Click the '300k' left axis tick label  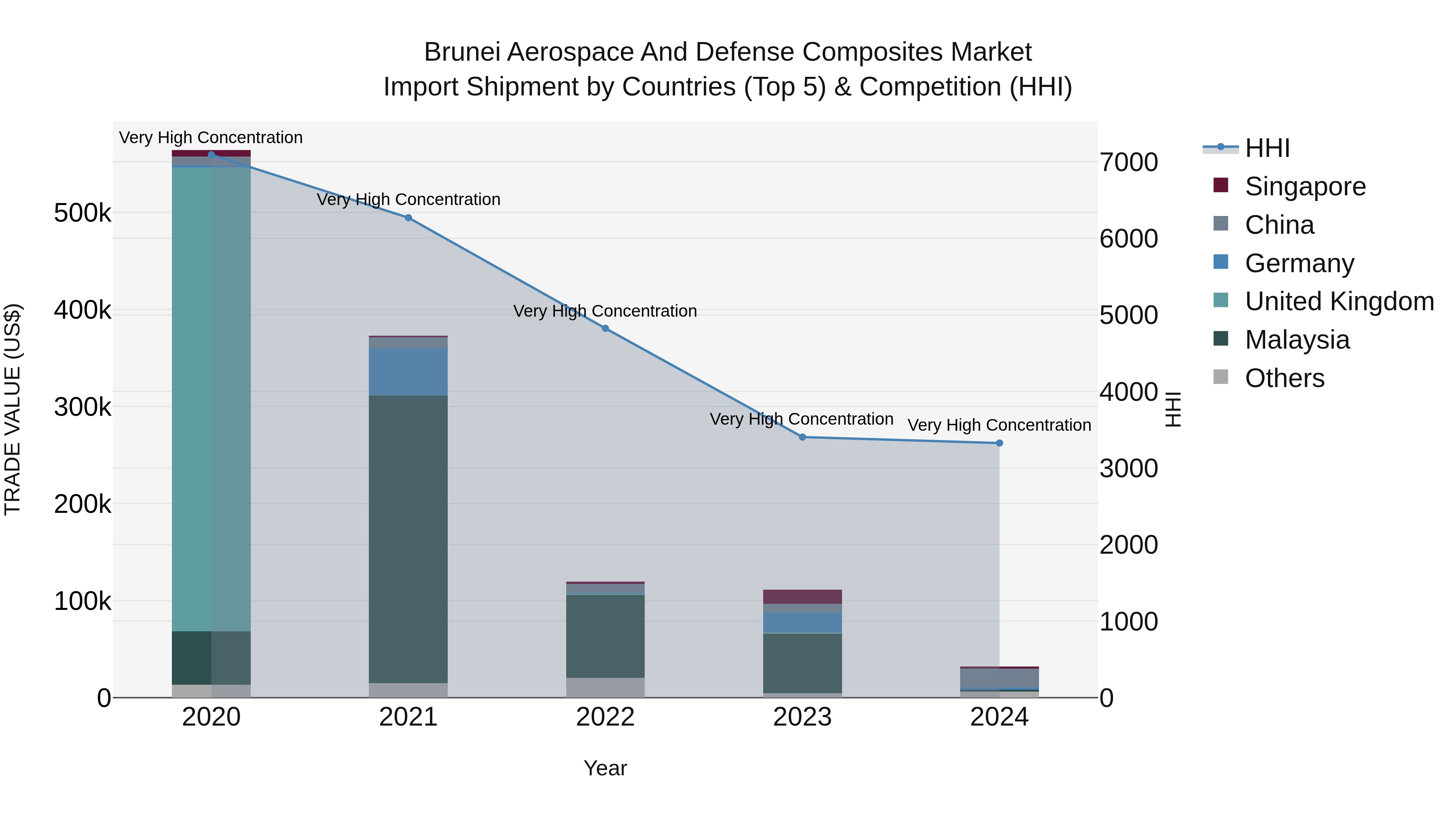[83, 407]
